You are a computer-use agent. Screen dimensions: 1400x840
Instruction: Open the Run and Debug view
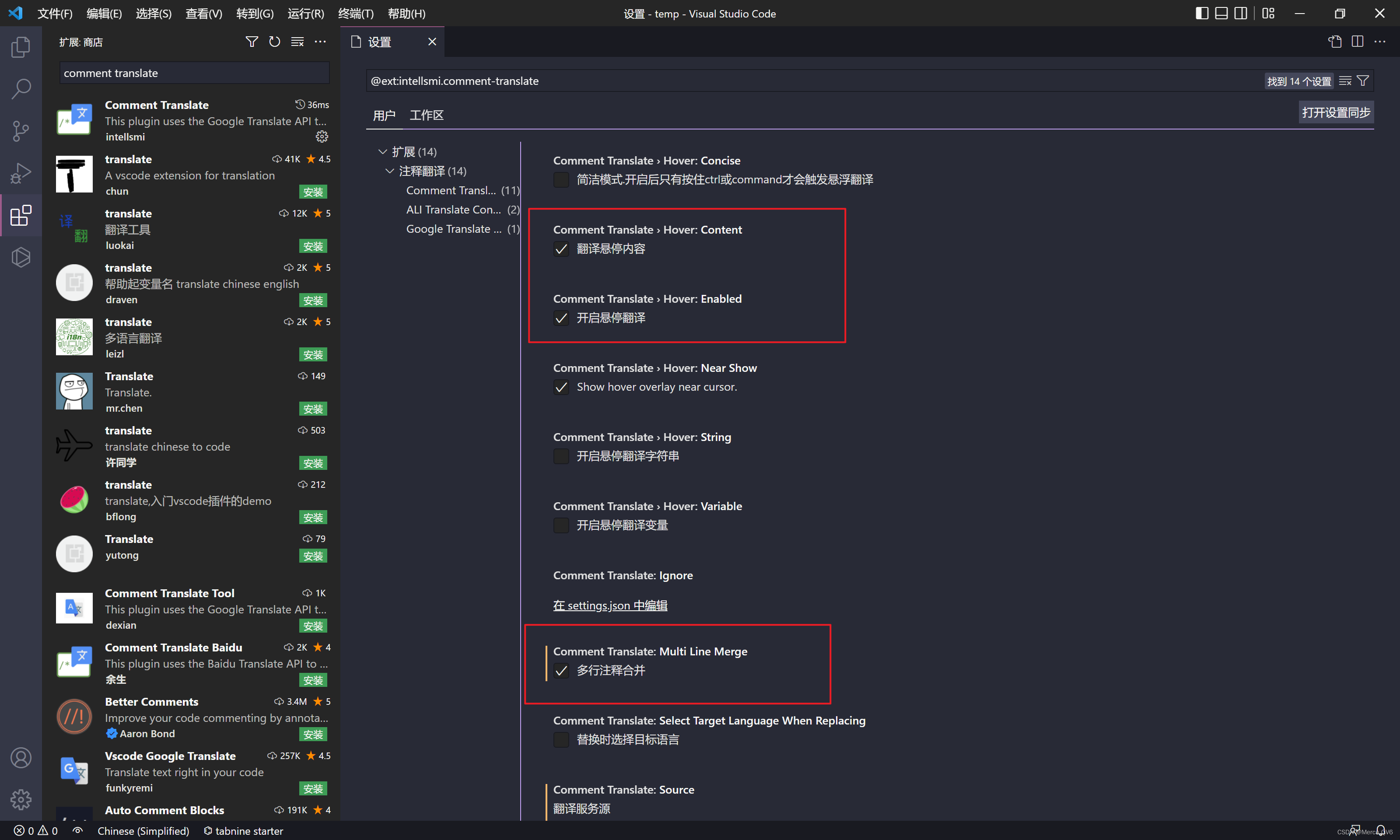21,173
